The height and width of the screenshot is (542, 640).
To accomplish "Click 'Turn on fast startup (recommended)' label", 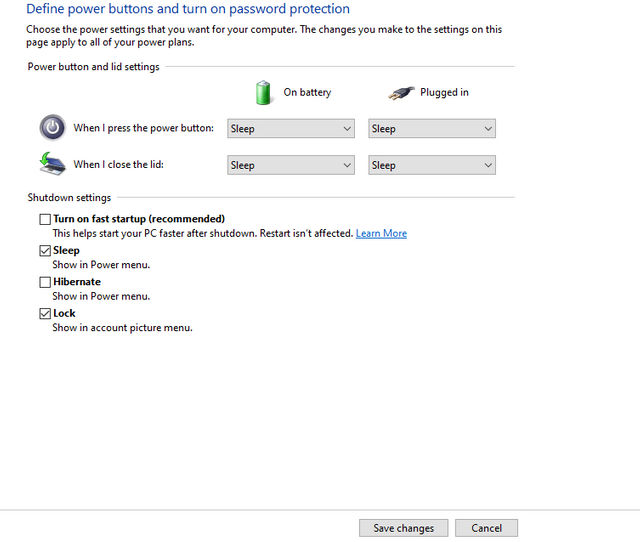I will (139, 219).
